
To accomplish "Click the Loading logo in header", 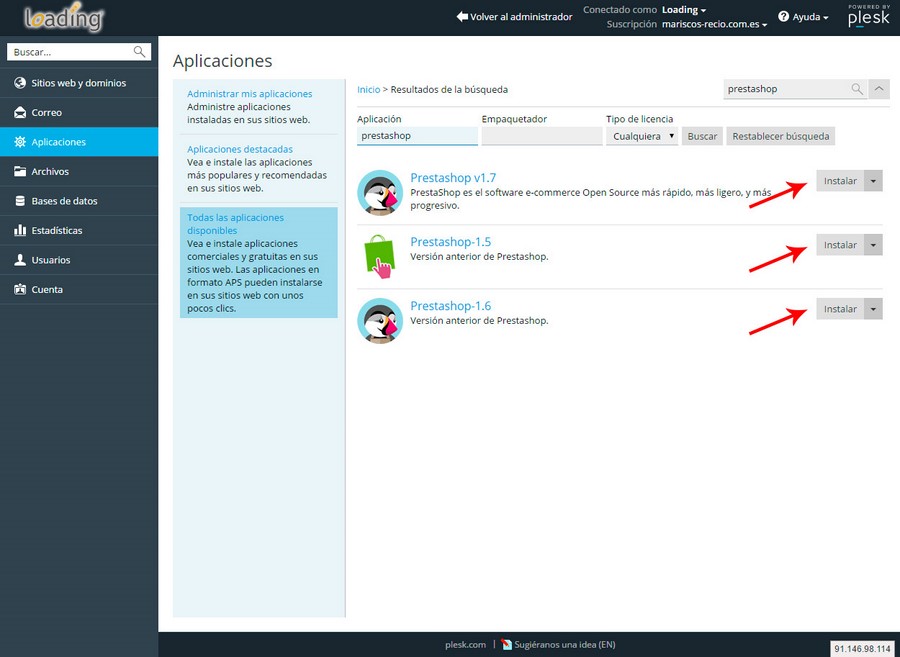I will click(x=64, y=17).
